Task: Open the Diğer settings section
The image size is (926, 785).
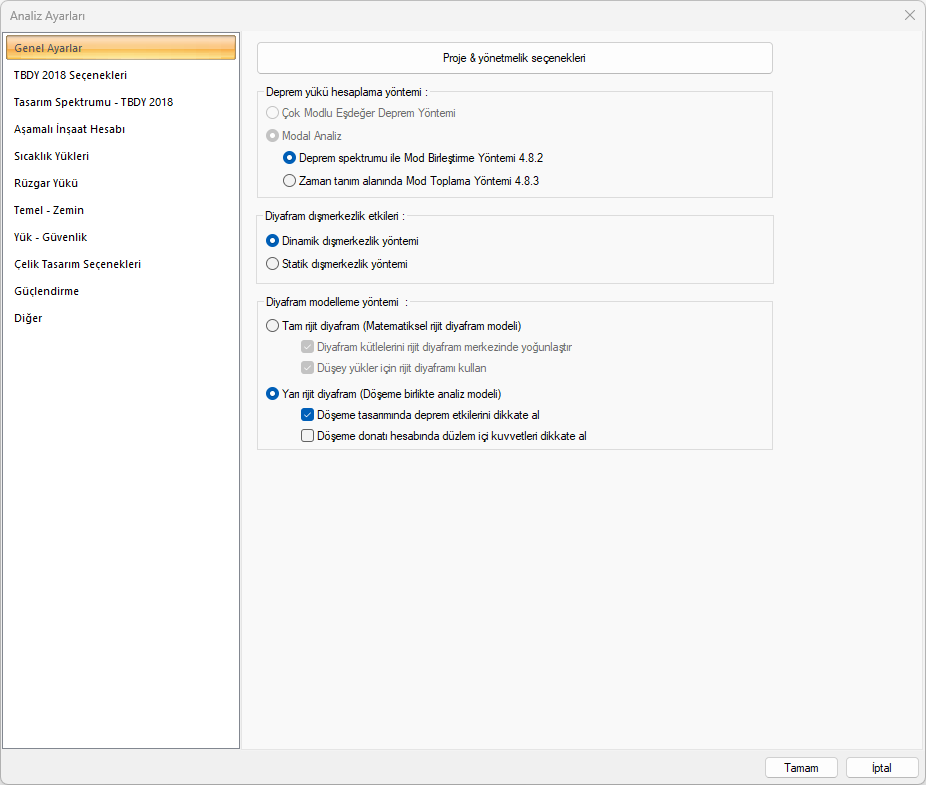Action: pyautogui.click(x=28, y=318)
